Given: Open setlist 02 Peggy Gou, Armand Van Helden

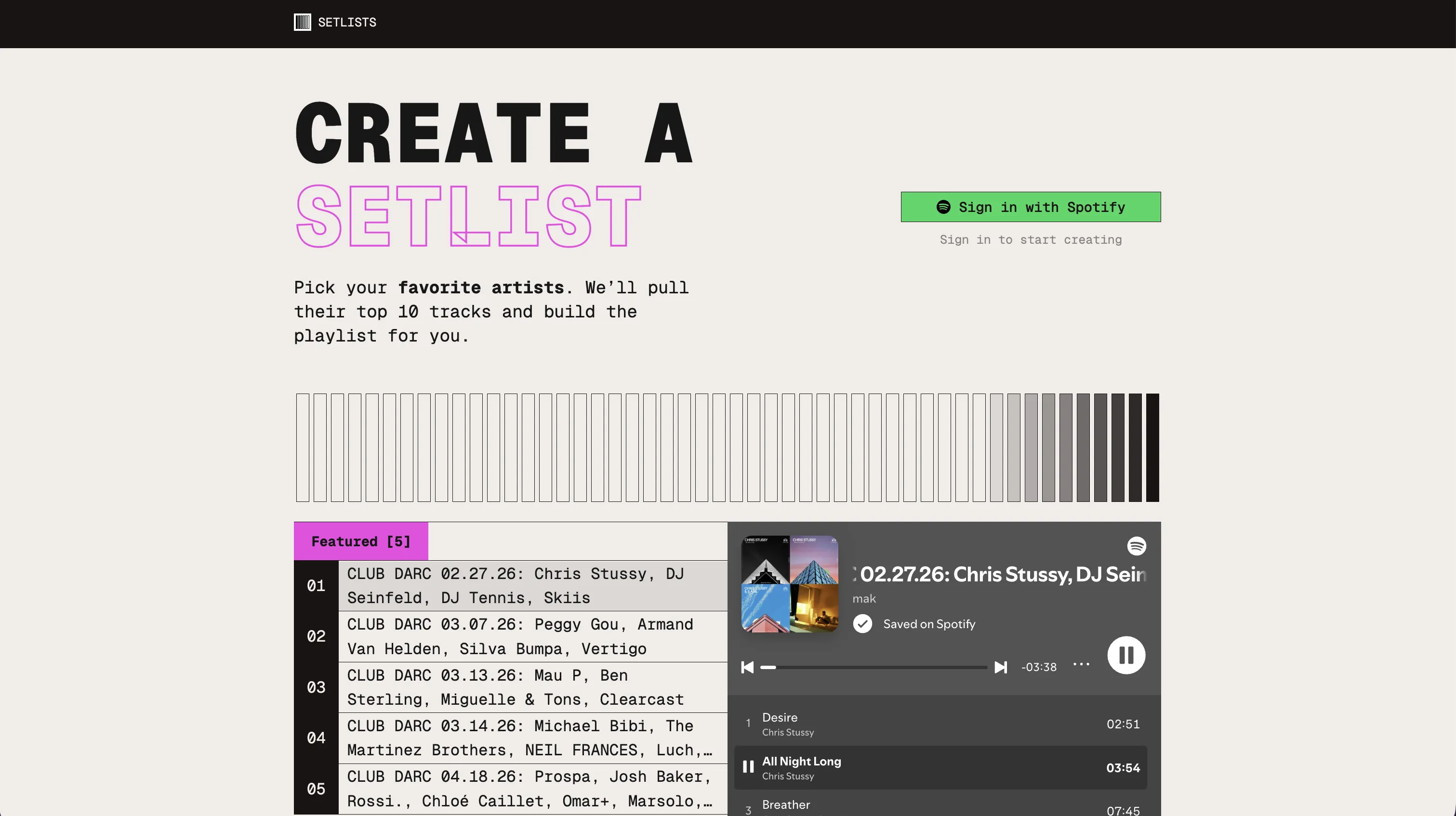Looking at the screenshot, I should (532, 636).
